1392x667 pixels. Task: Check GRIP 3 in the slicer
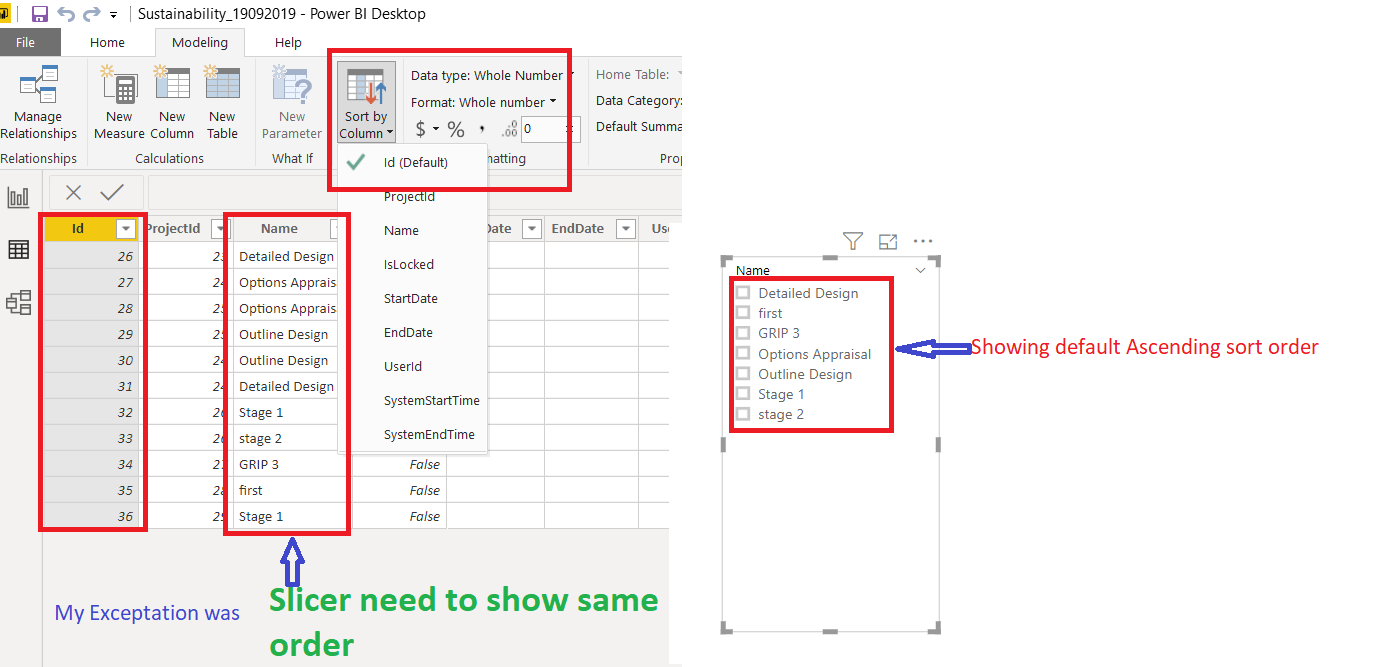click(x=743, y=333)
